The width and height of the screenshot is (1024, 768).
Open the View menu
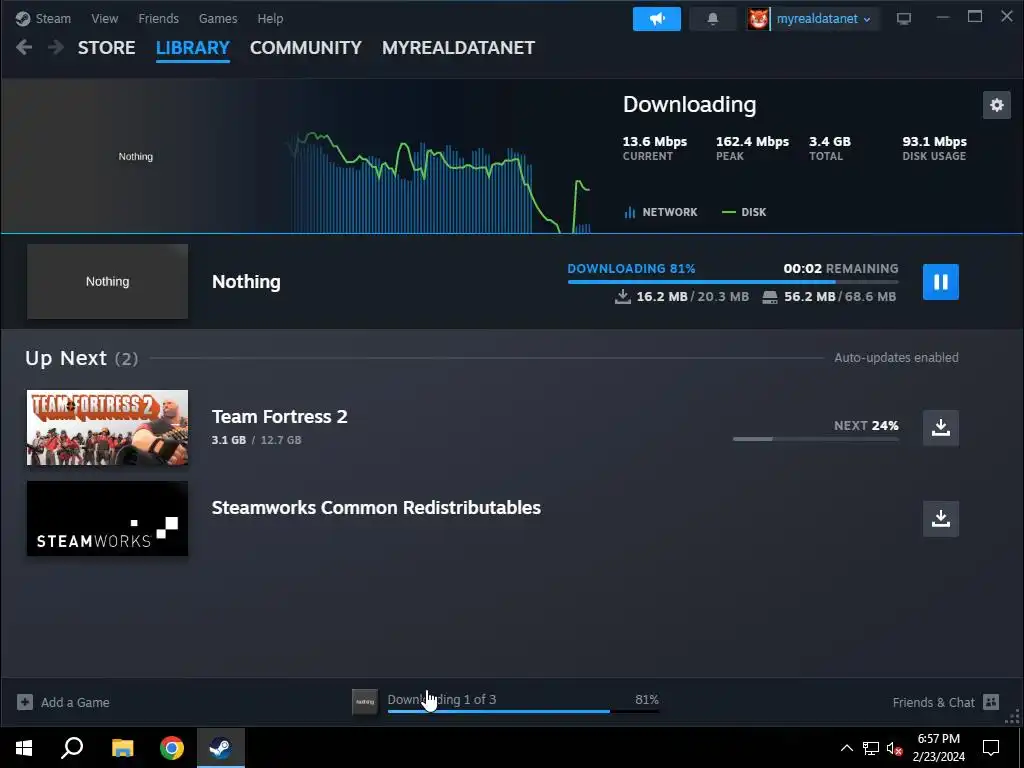coord(104,18)
